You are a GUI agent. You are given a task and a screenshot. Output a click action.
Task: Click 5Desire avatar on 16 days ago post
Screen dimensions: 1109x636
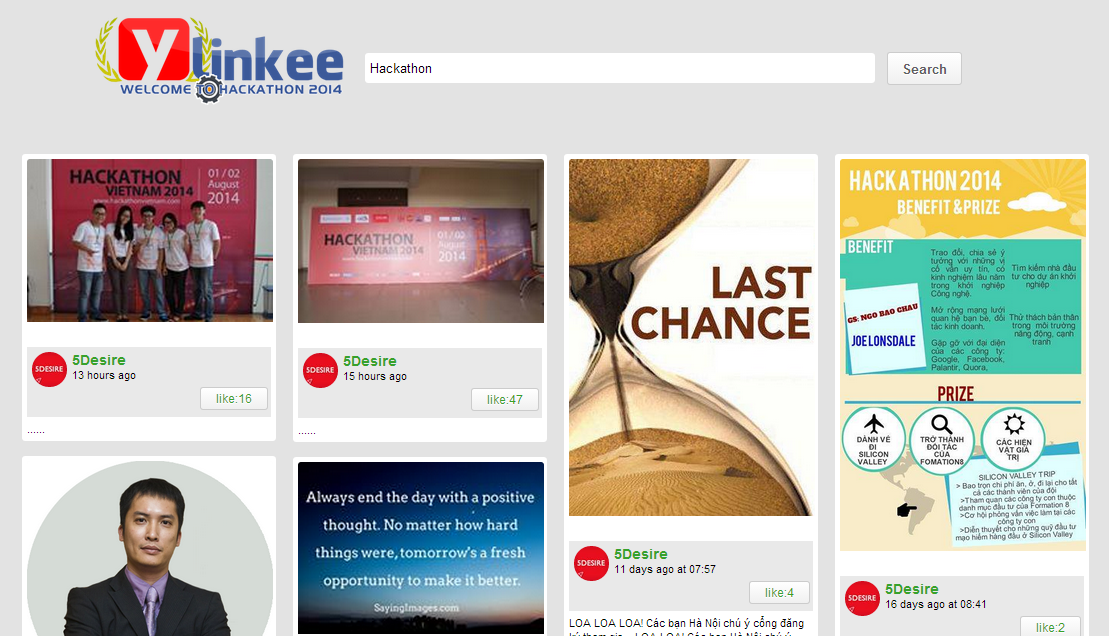(x=862, y=598)
